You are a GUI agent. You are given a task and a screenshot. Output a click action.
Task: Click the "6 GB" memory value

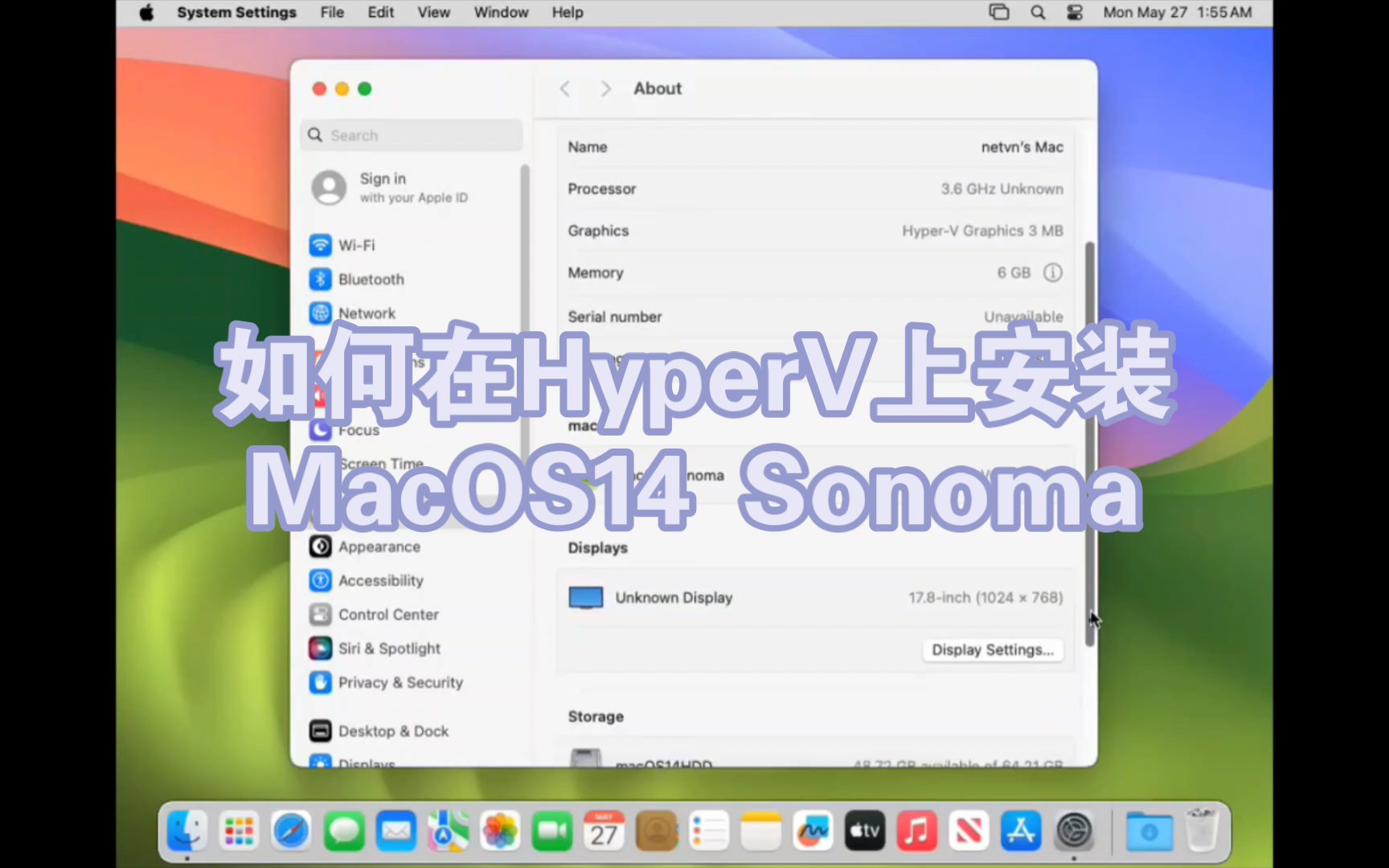click(1014, 273)
